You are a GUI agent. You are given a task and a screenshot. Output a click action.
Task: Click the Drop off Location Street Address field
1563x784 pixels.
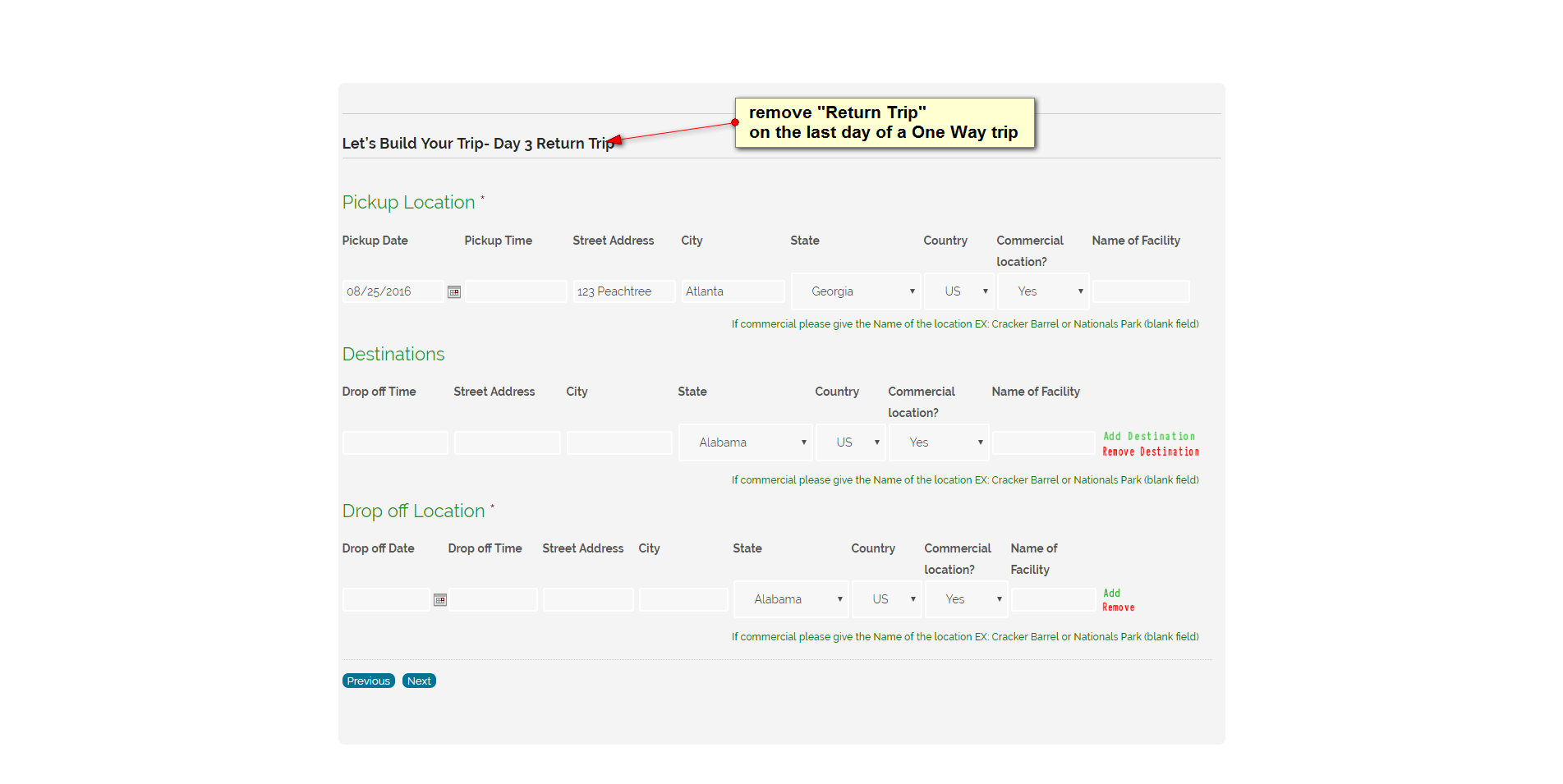(588, 600)
